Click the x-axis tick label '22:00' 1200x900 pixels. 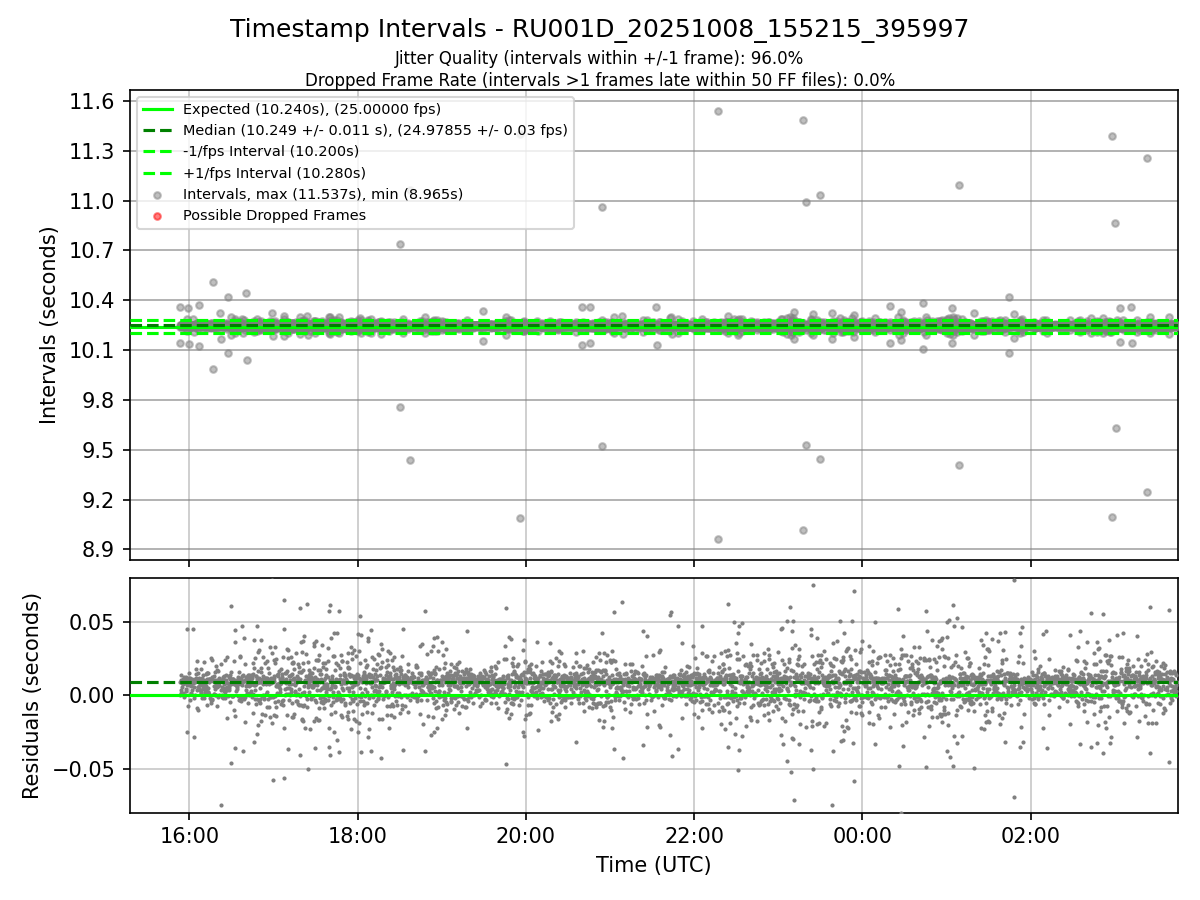click(x=694, y=834)
